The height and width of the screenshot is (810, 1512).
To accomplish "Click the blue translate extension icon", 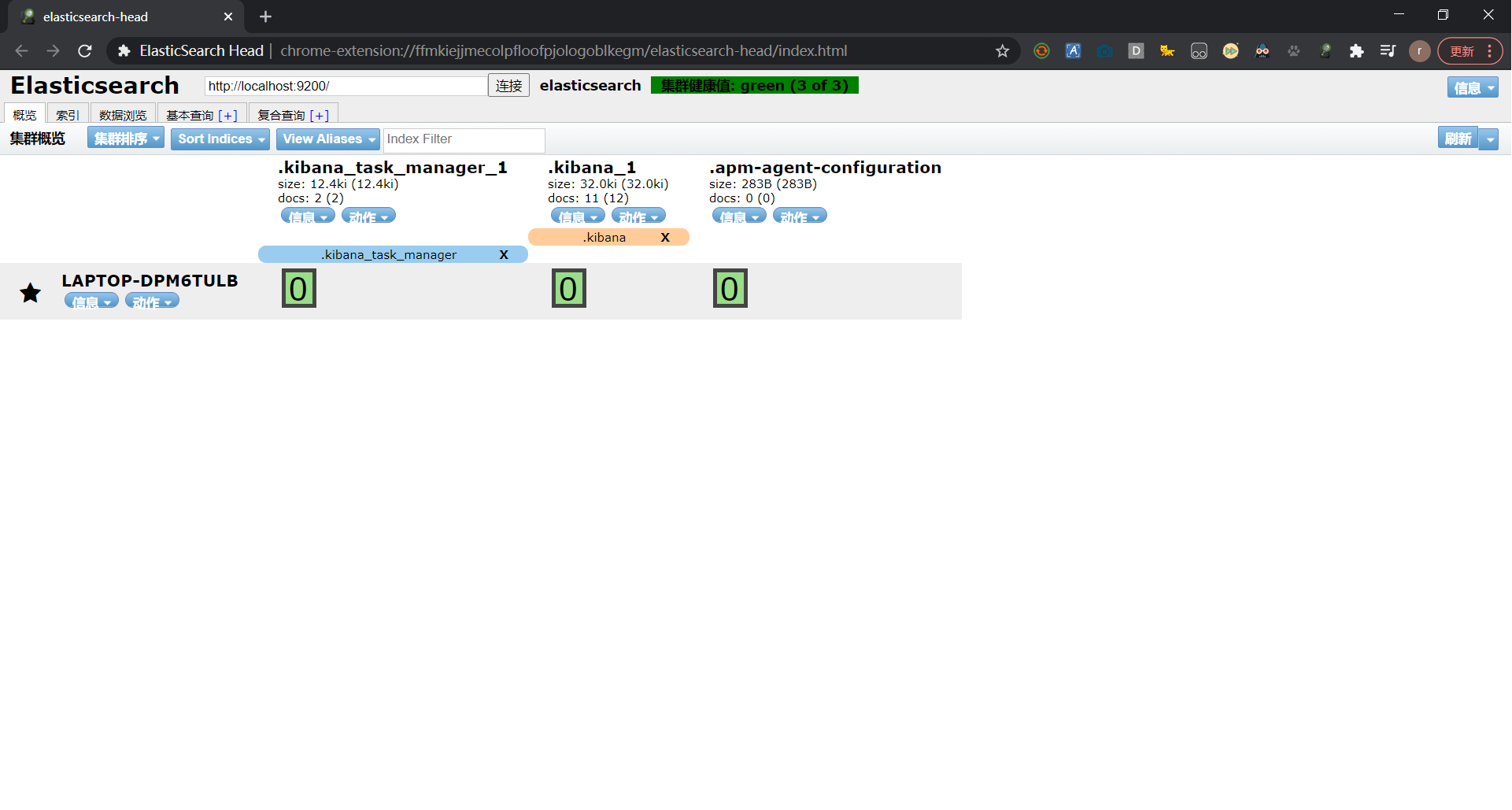I will coord(1073,51).
